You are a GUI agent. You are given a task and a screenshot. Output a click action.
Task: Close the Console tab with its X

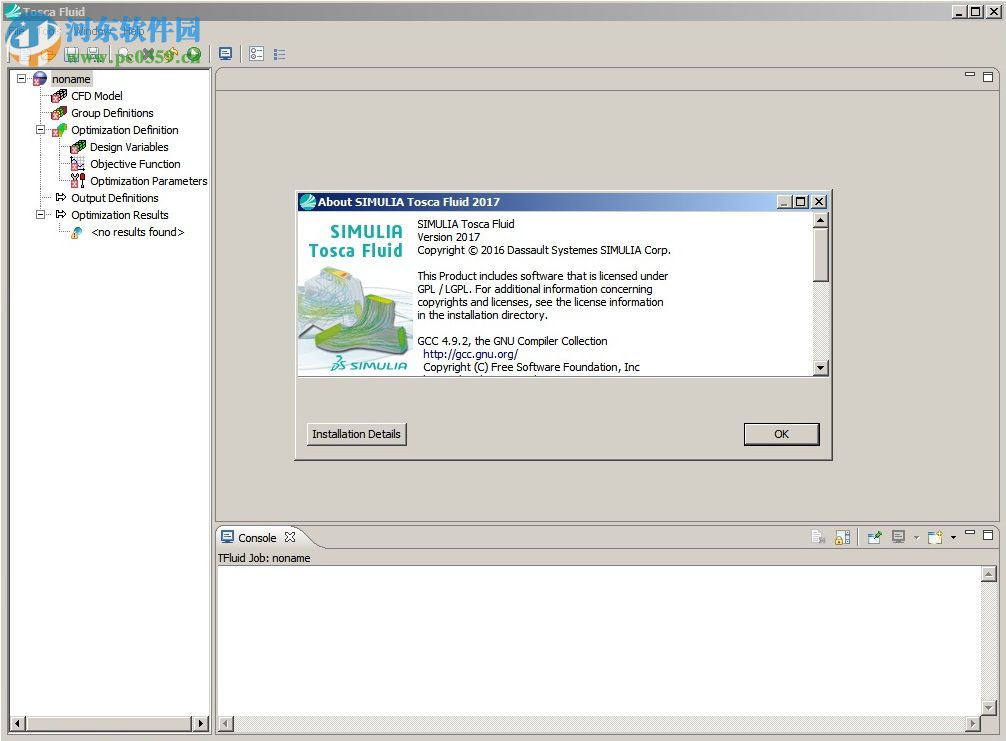tap(290, 537)
